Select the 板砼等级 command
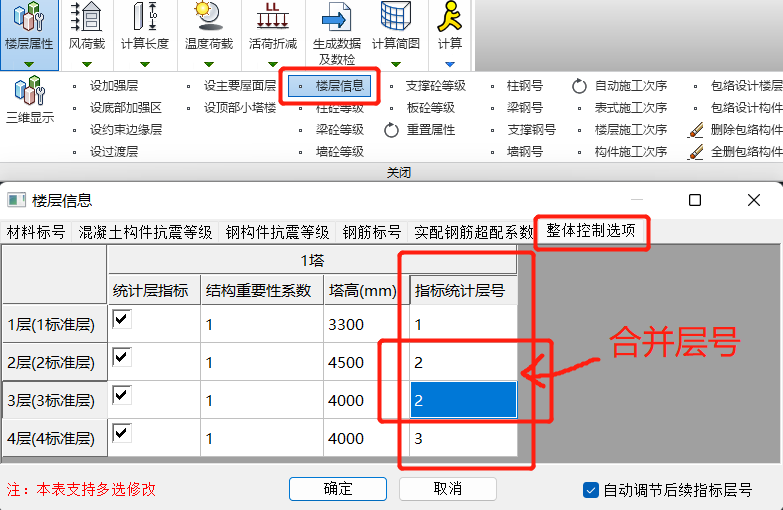783x510 pixels. [430, 108]
